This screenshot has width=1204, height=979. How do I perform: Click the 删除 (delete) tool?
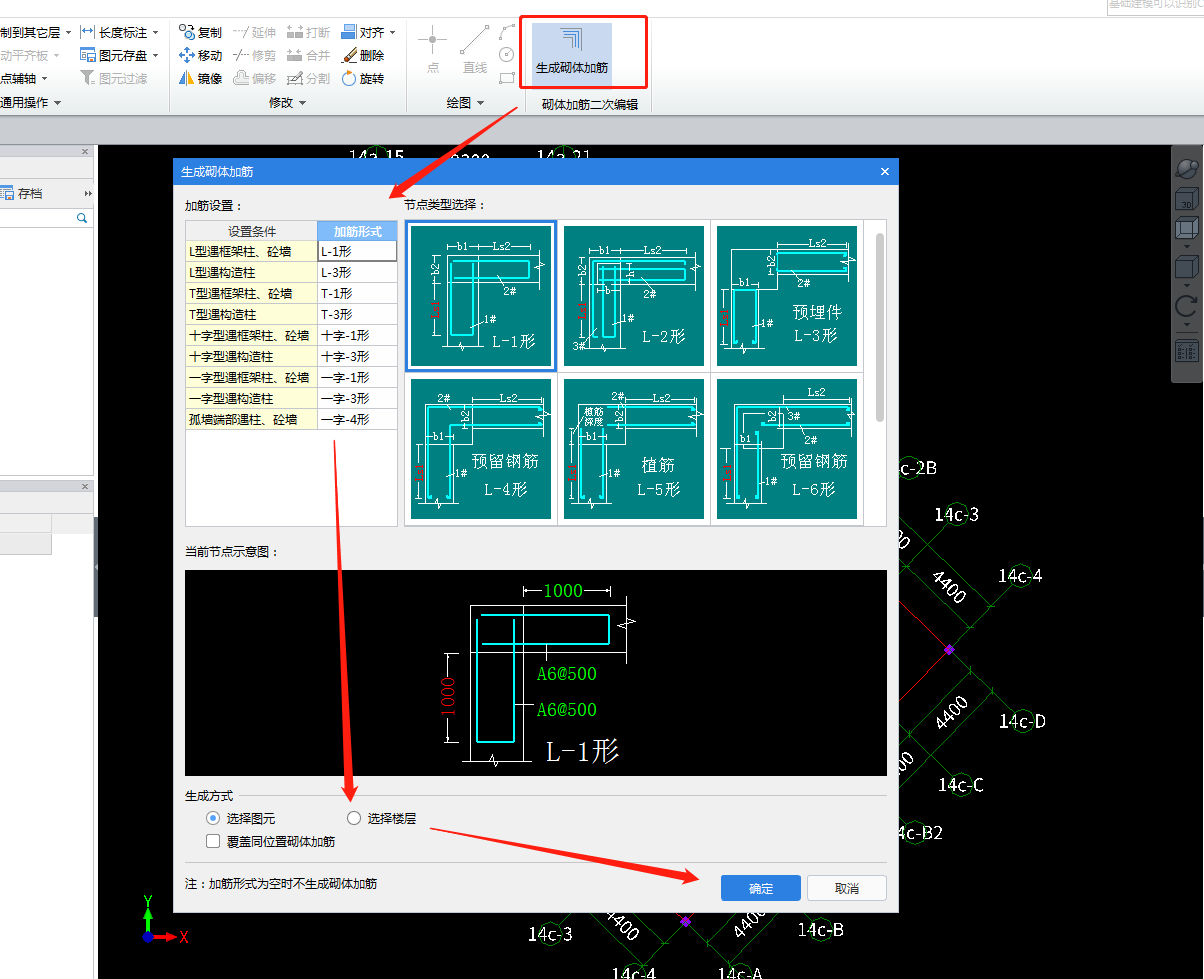[363, 56]
